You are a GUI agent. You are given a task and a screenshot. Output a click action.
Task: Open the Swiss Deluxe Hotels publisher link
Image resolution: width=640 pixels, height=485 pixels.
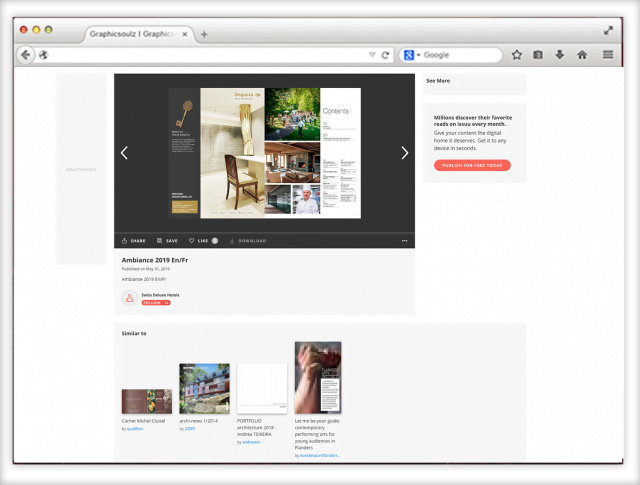tap(160, 295)
